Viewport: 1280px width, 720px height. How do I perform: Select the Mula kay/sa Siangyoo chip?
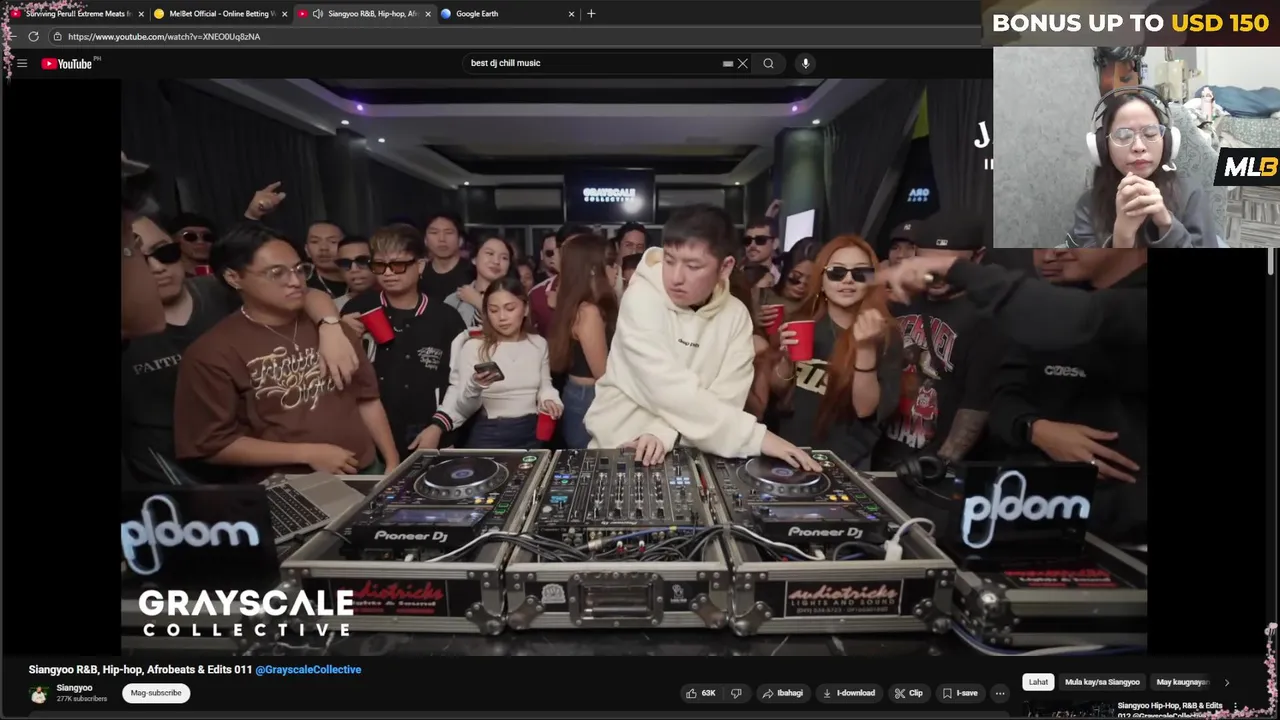1102,682
